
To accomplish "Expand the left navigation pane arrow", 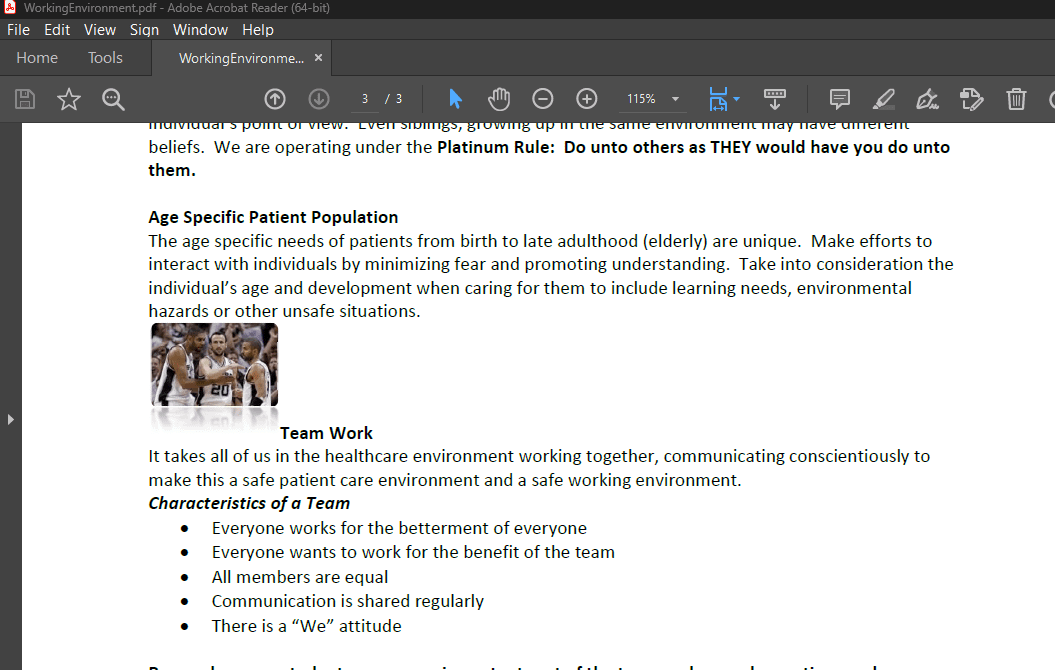I will tap(11, 419).
